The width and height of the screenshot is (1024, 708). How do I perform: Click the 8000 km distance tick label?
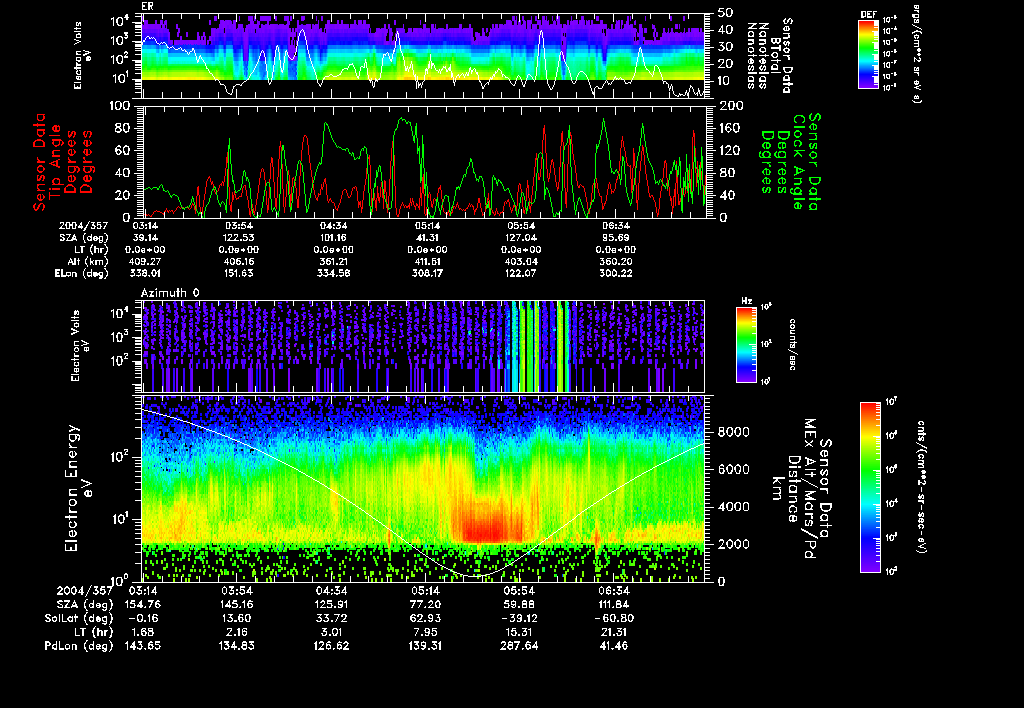[x=733, y=432]
